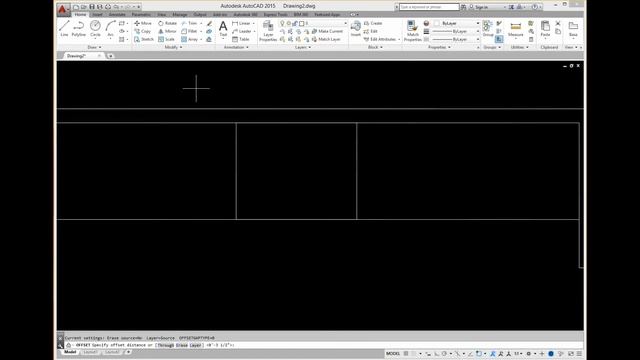This screenshot has width=640, height=360.
Task: Click the Insert block button
Action: (x=356, y=29)
